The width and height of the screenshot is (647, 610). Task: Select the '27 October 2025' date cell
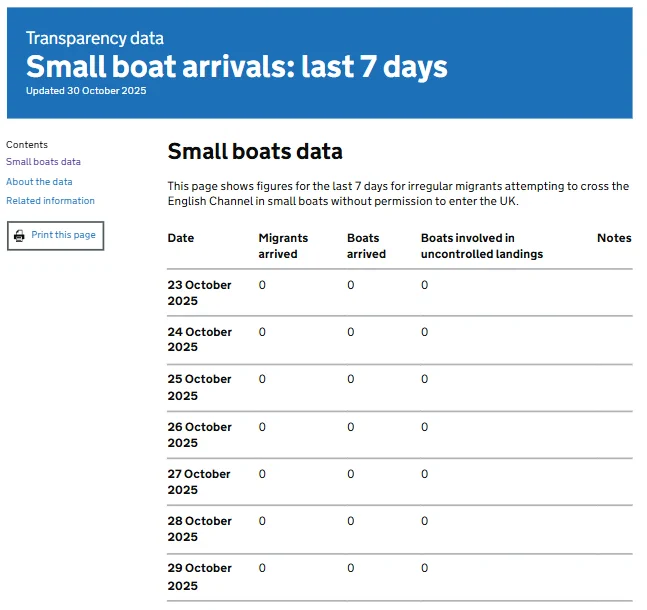point(199,482)
